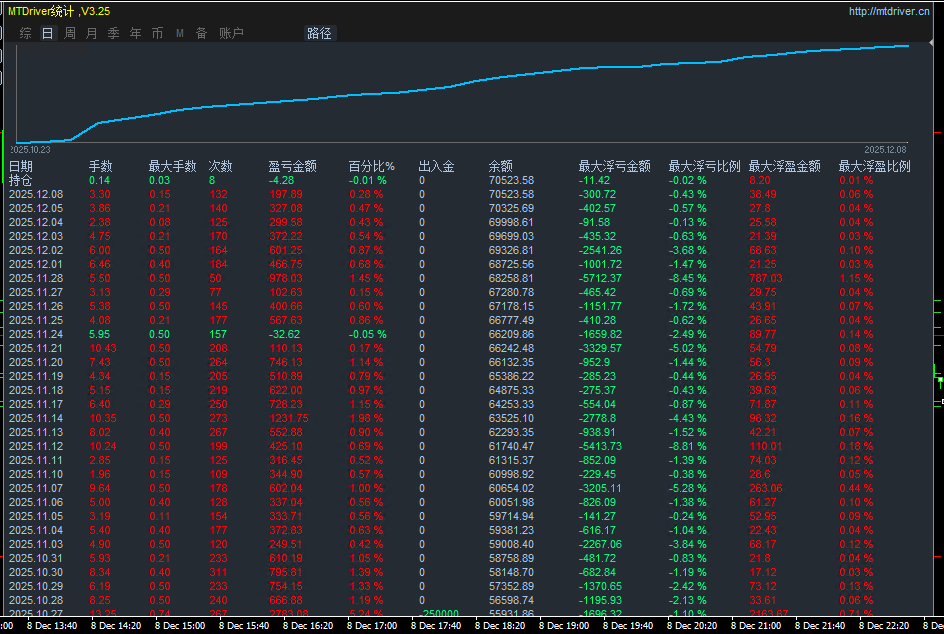Select the 2025.12.05 date row
The height and width of the screenshot is (634, 944).
click(36, 208)
